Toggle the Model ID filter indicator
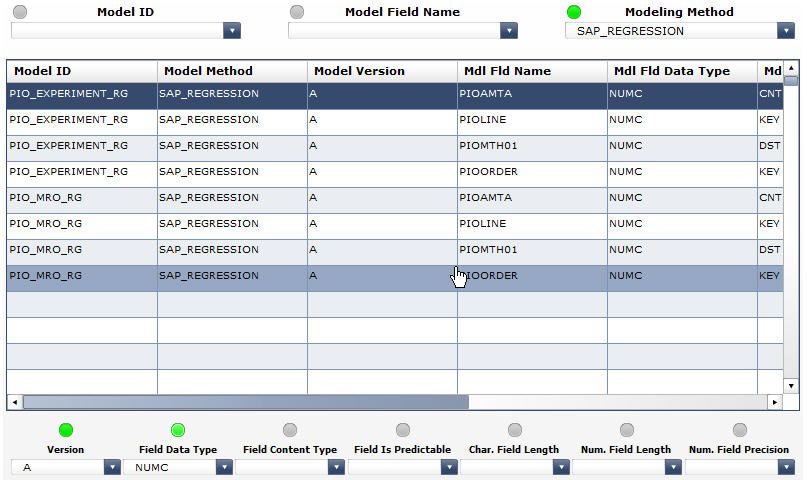Viewport: 807px width, 480px height. pyautogui.click(x=20, y=12)
